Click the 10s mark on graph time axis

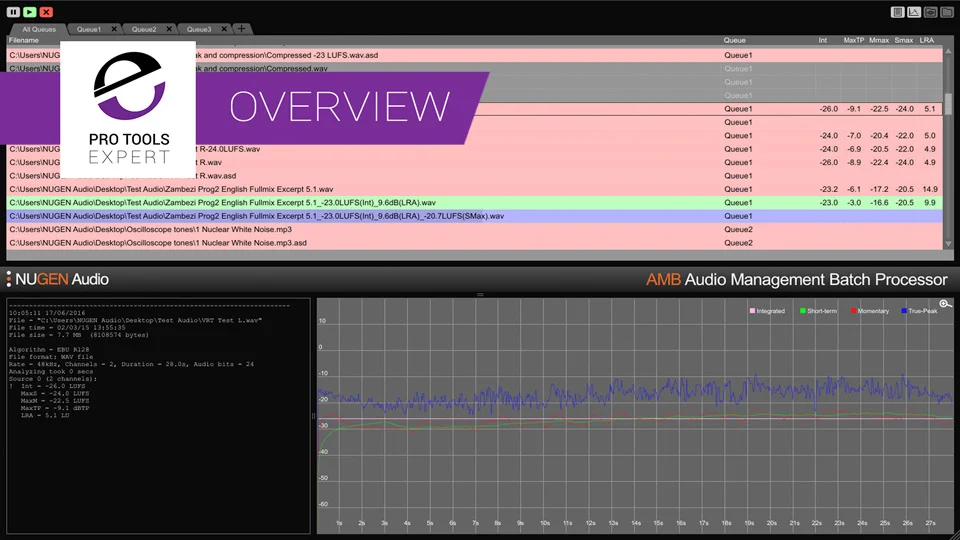pos(545,523)
